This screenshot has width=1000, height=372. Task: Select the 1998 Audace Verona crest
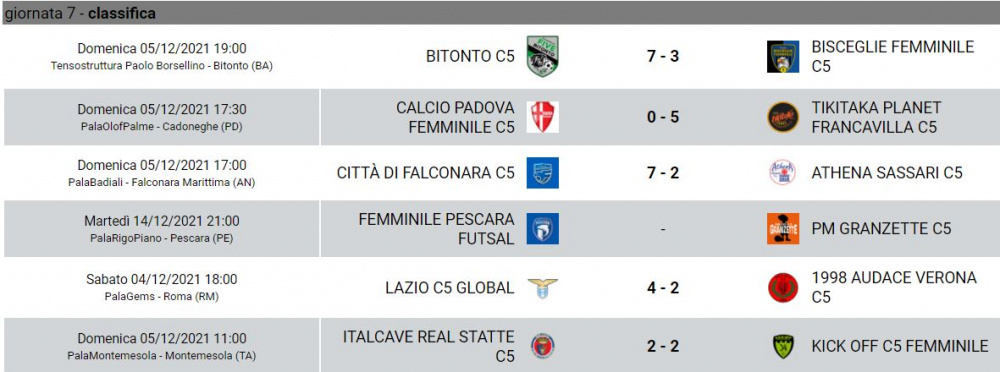click(x=783, y=288)
